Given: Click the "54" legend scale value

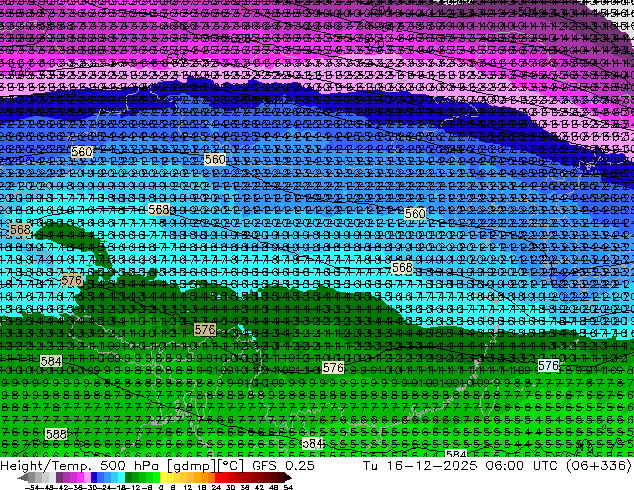Looking at the screenshot, I should tap(288, 487).
